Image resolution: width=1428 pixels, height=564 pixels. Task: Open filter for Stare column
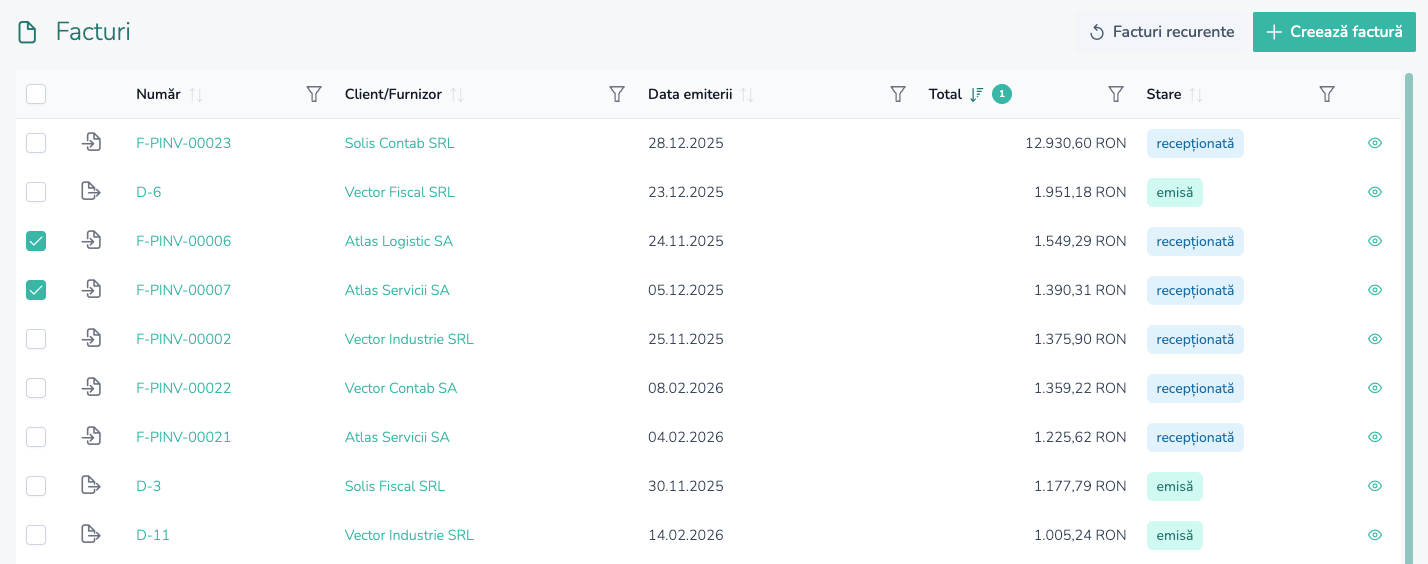click(x=1327, y=94)
